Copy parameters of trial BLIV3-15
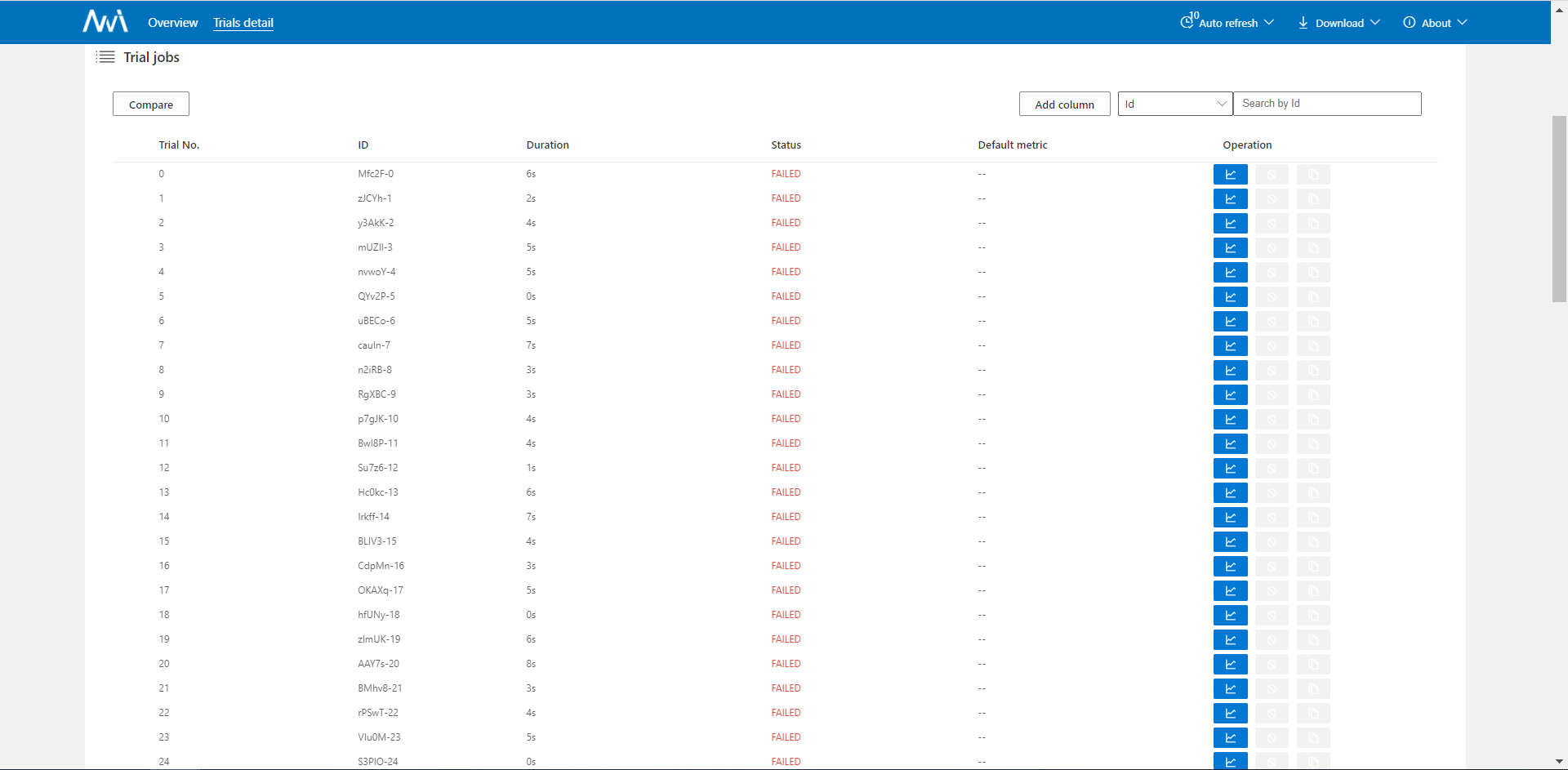1568x770 pixels. tap(1312, 541)
